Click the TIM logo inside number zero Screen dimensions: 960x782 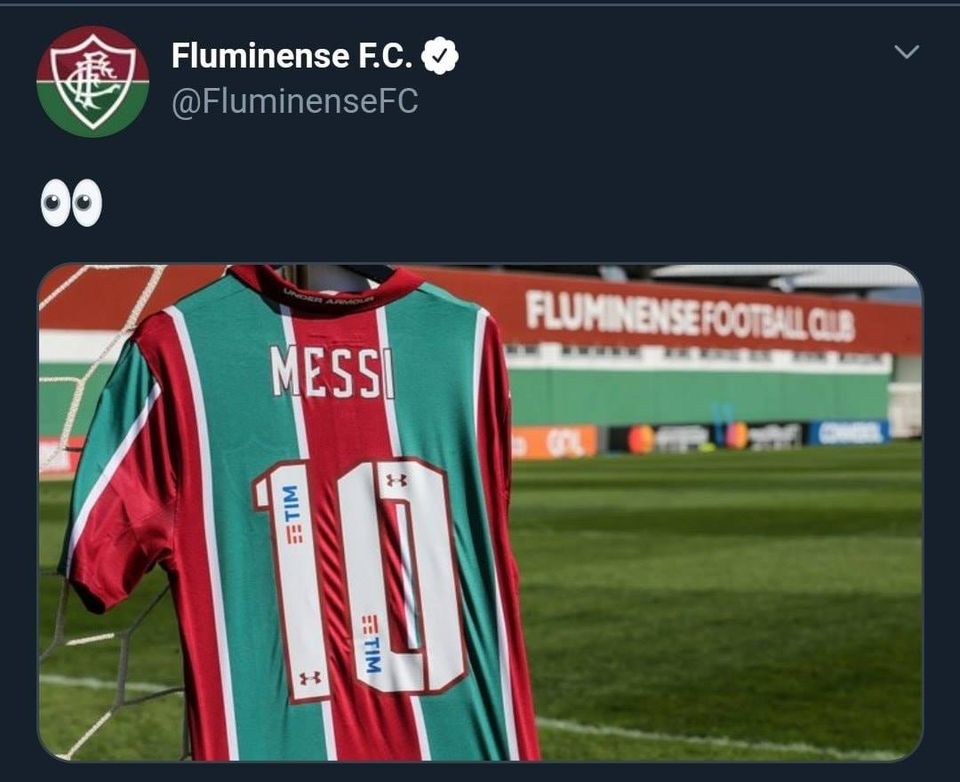[x=372, y=644]
